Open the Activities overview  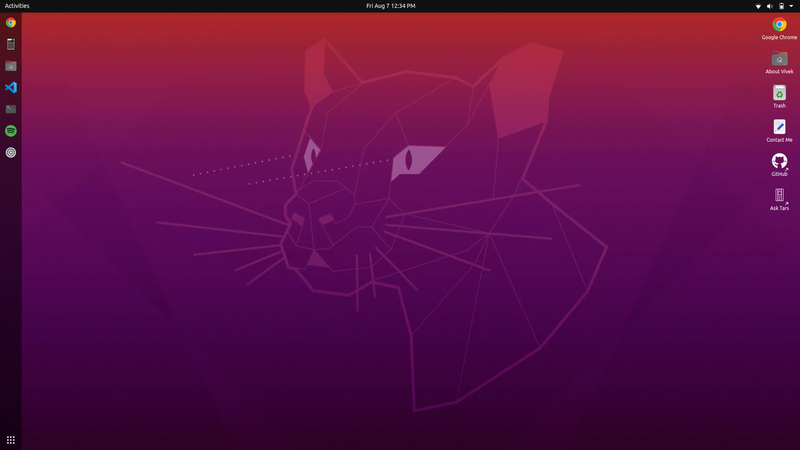pos(17,6)
